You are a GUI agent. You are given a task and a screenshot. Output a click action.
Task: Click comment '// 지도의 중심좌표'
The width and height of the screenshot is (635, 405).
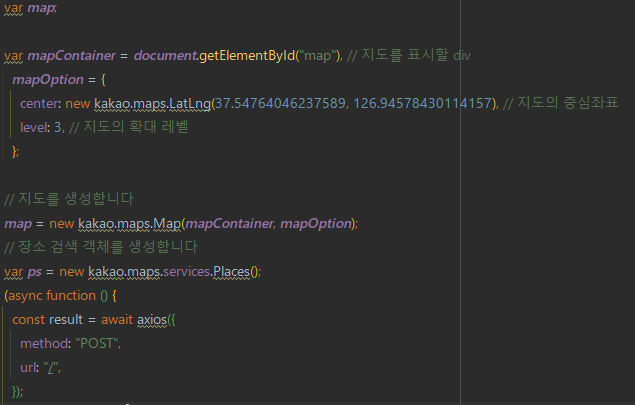point(561,103)
